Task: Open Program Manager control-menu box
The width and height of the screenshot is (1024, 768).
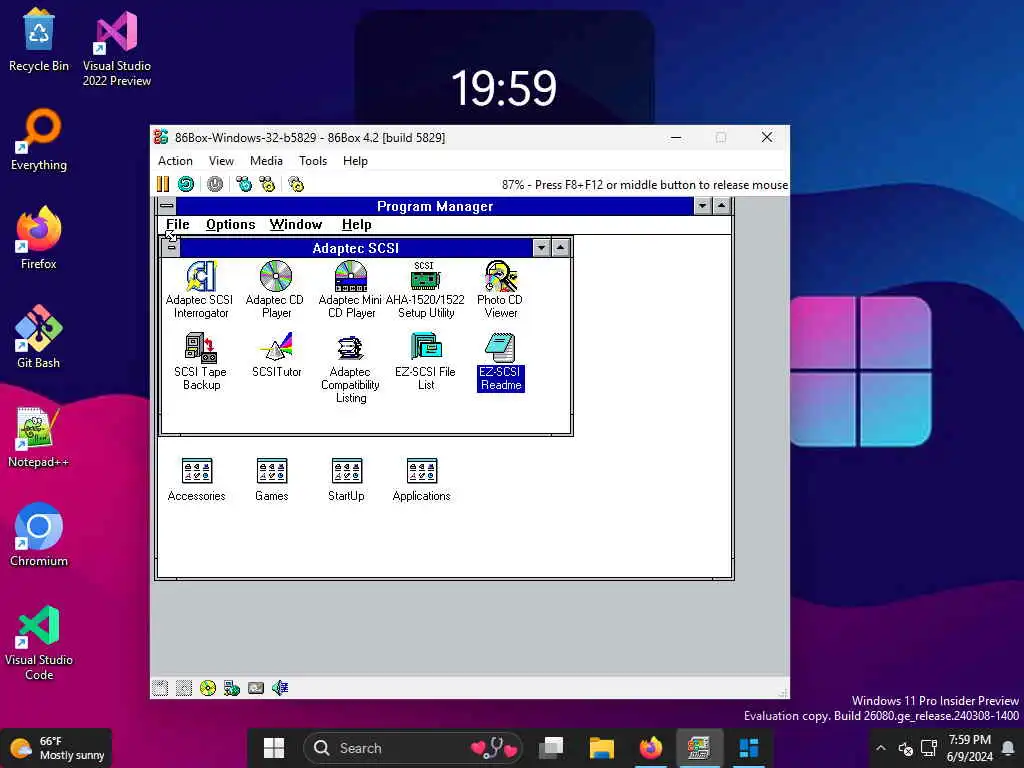Action: tap(167, 206)
